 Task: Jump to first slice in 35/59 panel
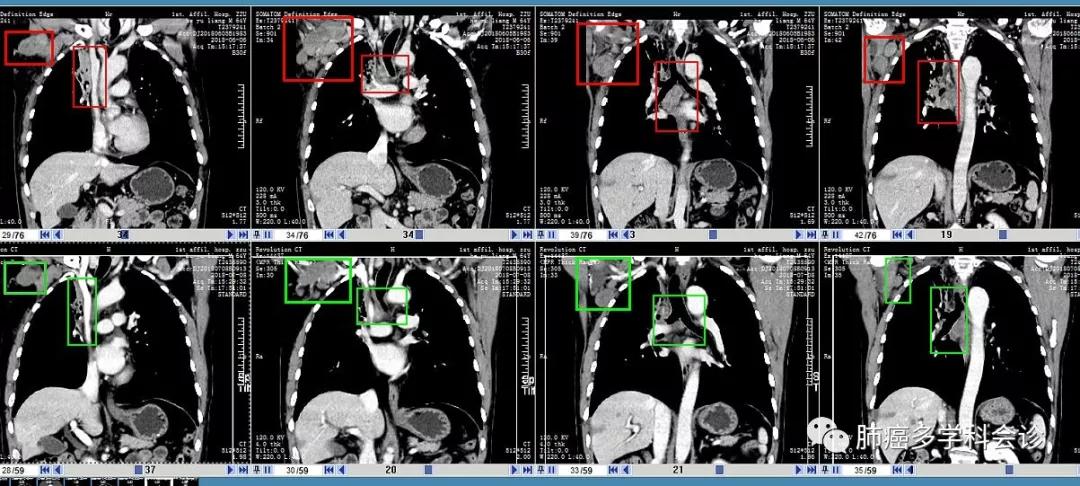pos(897,470)
